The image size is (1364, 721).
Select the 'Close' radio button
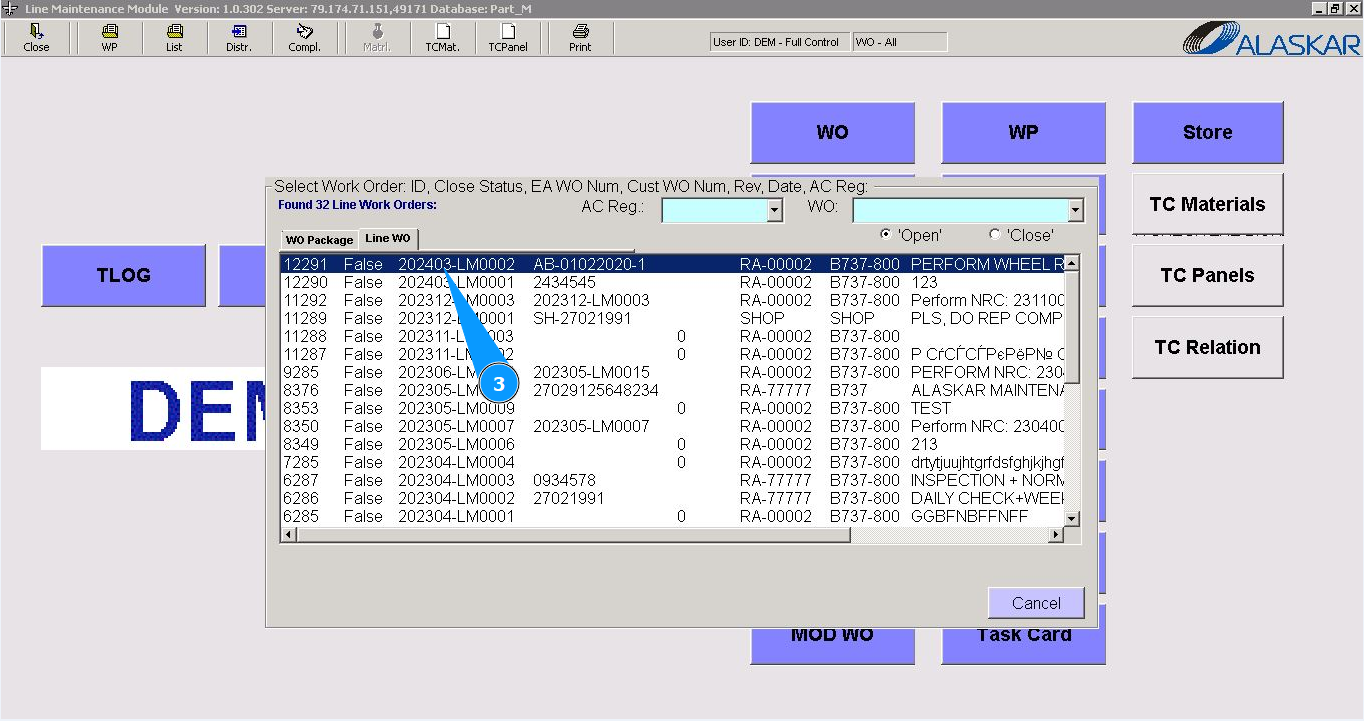tap(995, 234)
